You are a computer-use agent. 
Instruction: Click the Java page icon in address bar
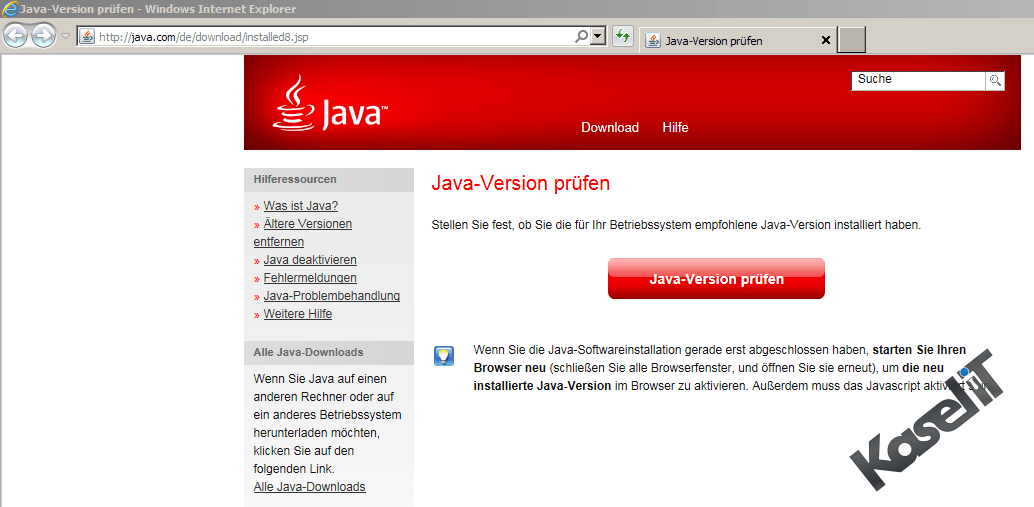pyautogui.click(x=87, y=37)
